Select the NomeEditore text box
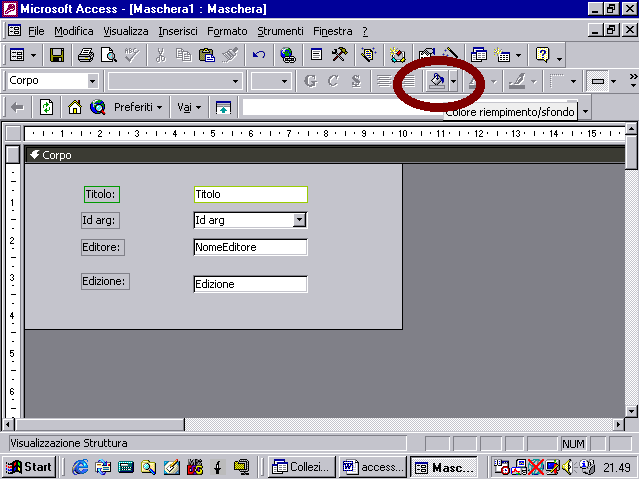 pyautogui.click(x=251, y=247)
